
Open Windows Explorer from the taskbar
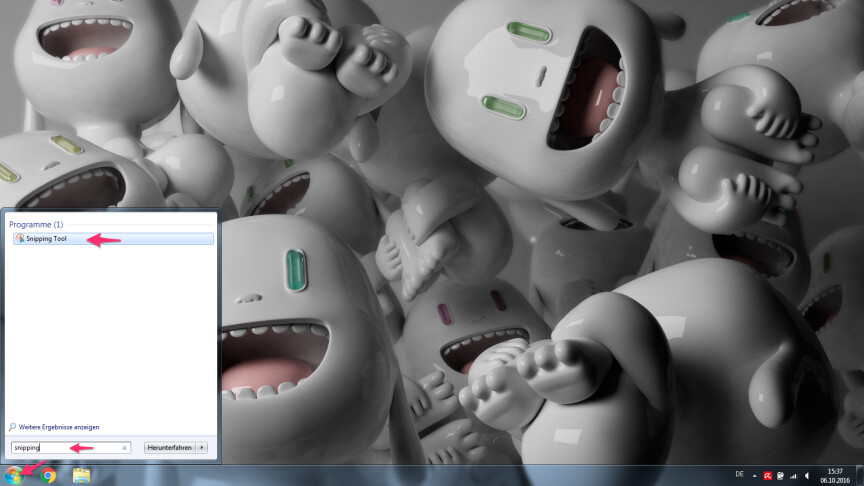(81, 475)
